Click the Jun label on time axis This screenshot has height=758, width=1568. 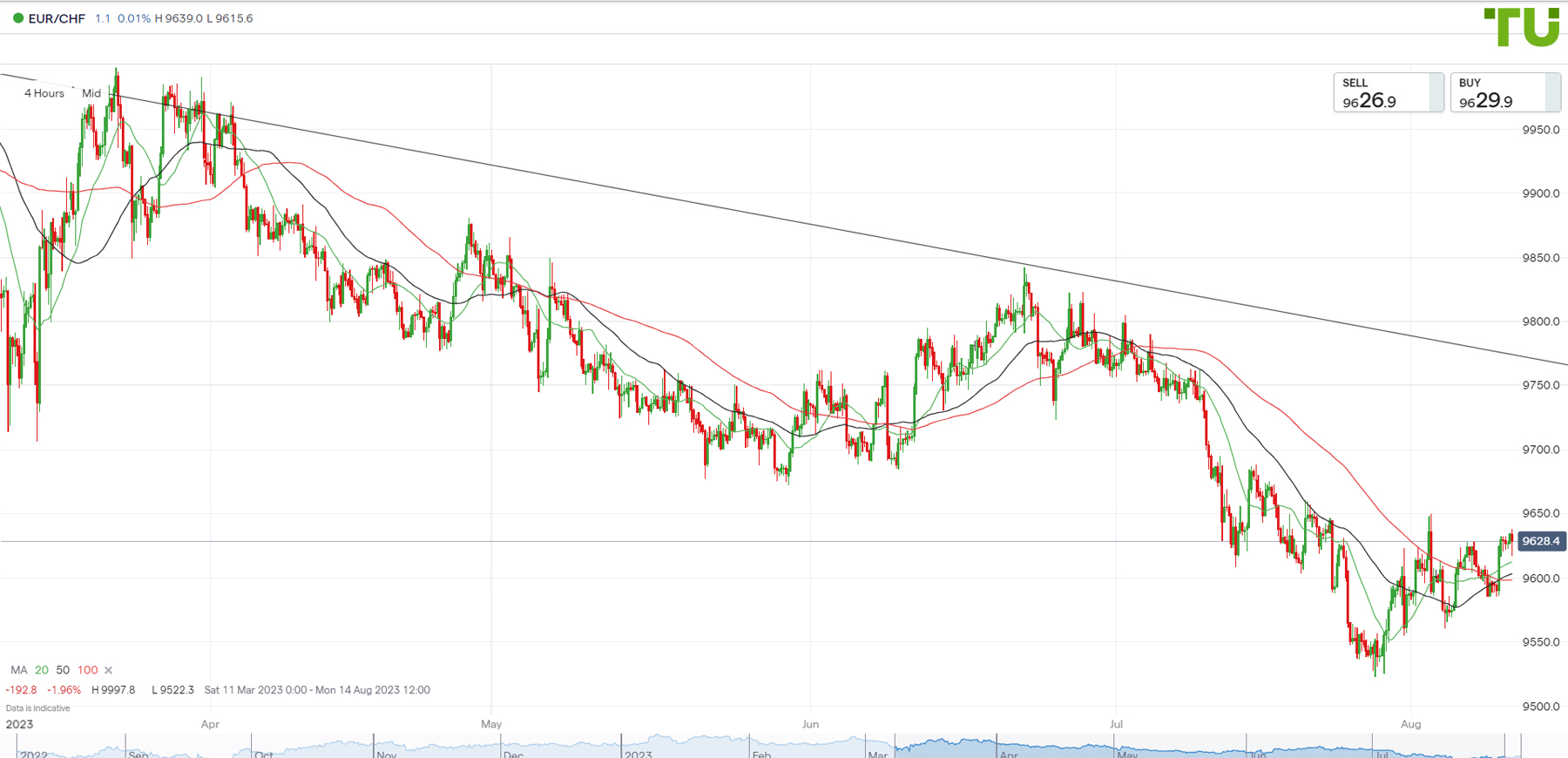pos(810,724)
